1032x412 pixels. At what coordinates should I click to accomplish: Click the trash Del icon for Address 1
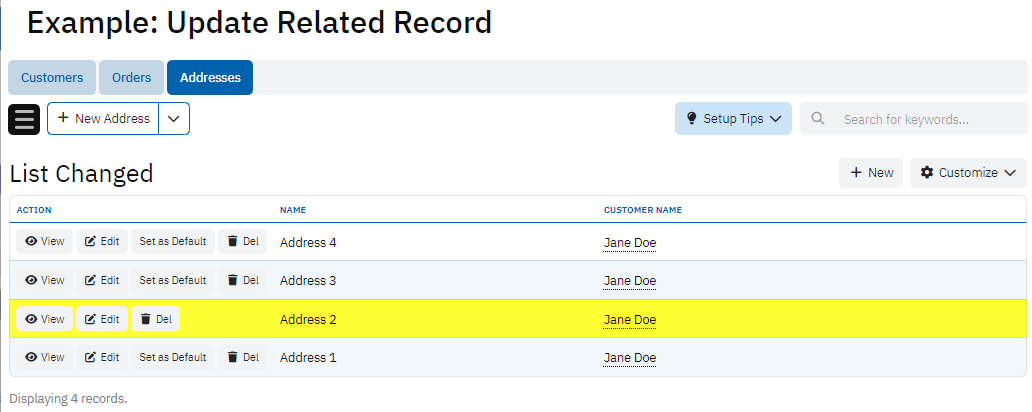point(233,358)
